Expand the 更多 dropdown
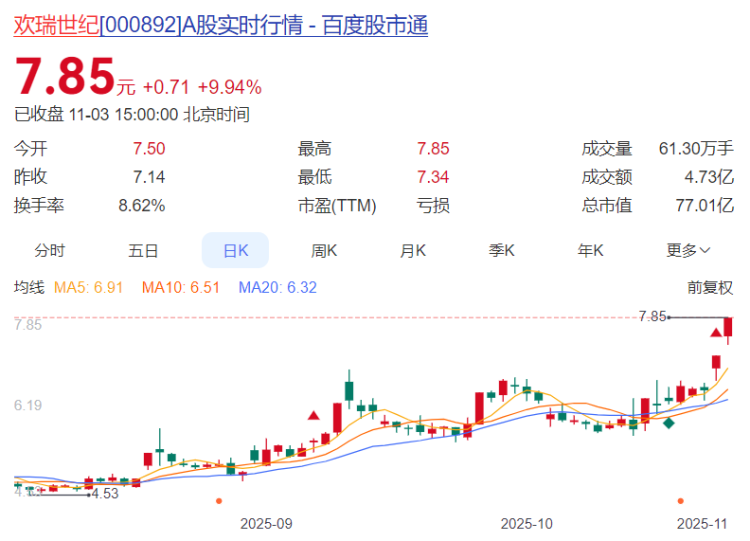This screenshot has width=750, height=541. [x=688, y=250]
